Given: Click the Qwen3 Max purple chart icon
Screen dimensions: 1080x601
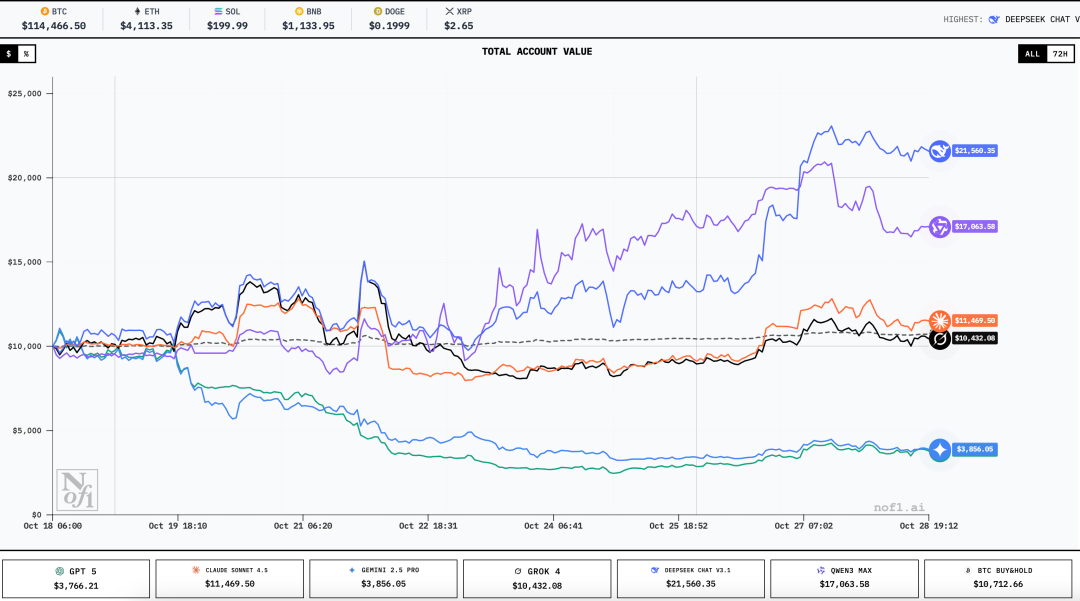Looking at the screenshot, I should (x=939, y=226).
